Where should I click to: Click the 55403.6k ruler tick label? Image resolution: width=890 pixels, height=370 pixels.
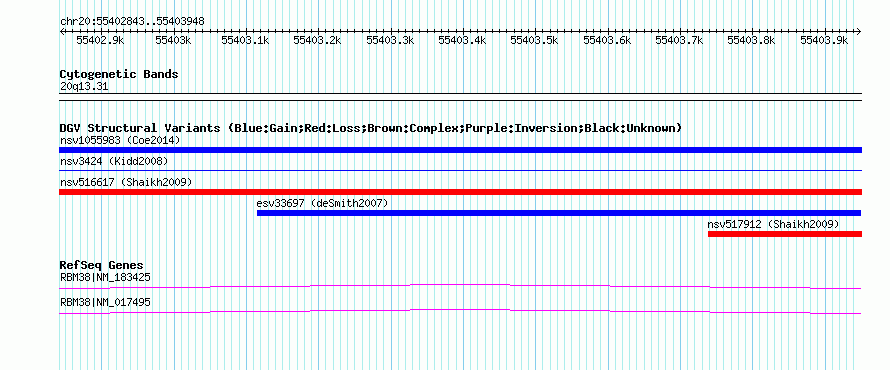click(607, 40)
